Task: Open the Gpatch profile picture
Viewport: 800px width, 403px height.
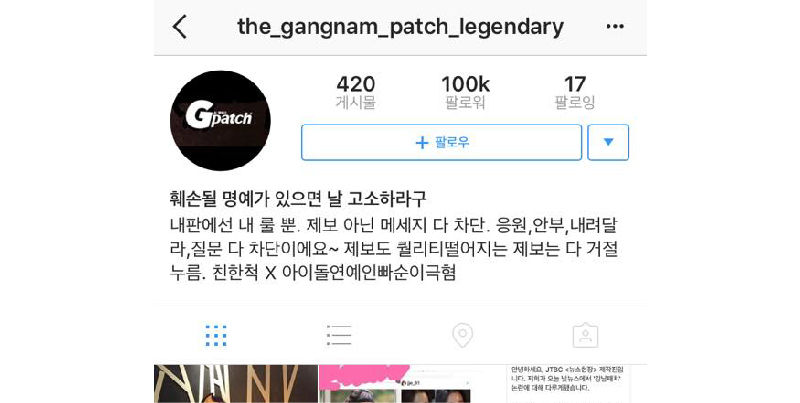Action: pos(220,121)
